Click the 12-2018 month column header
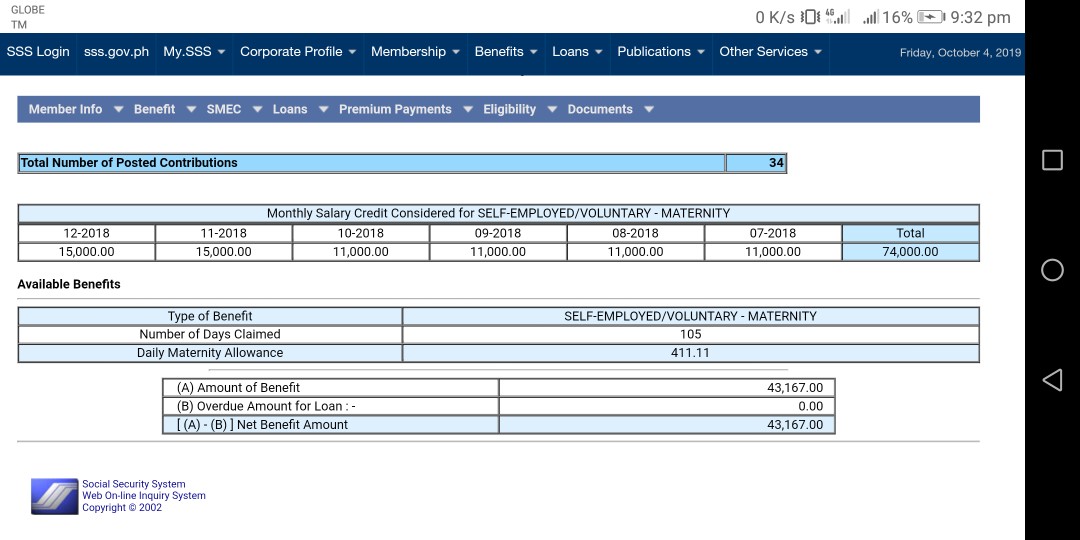Viewport: 1080px width, 540px height. (86, 233)
